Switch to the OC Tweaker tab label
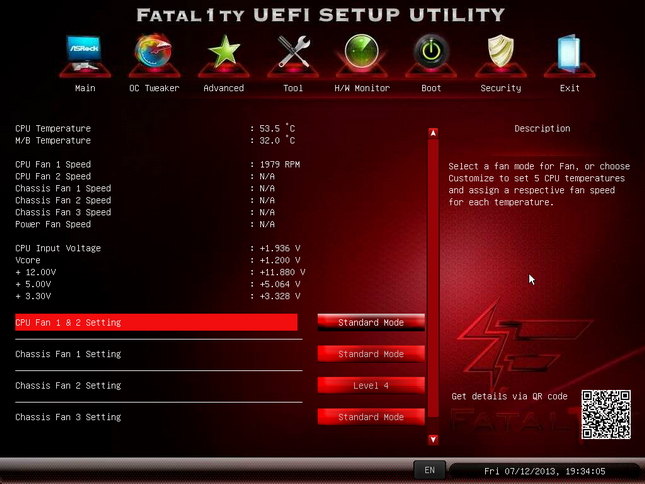Image resolution: width=645 pixels, height=484 pixels. click(x=154, y=88)
